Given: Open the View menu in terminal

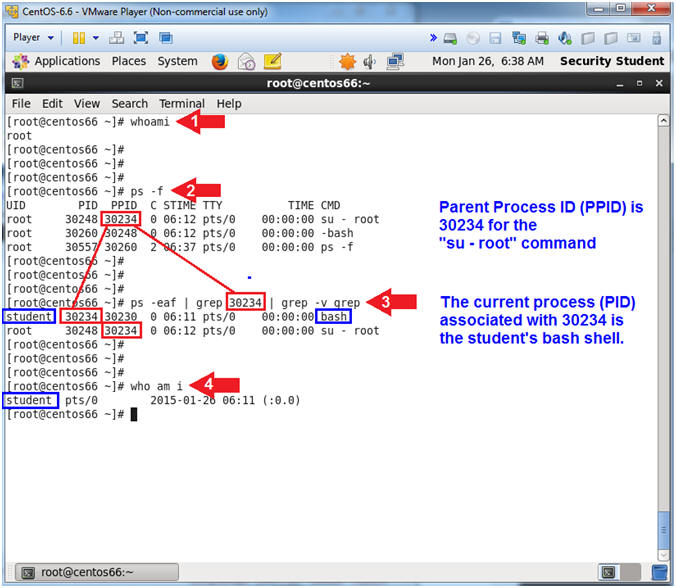Looking at the screenshot, I should coord(87,103).
